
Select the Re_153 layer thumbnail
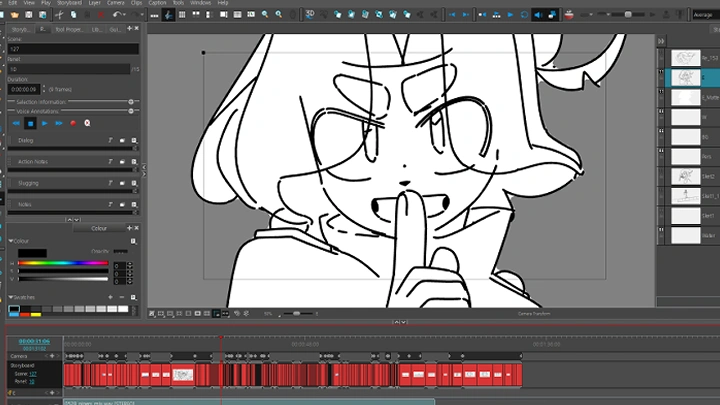click(x=686, y=58)
